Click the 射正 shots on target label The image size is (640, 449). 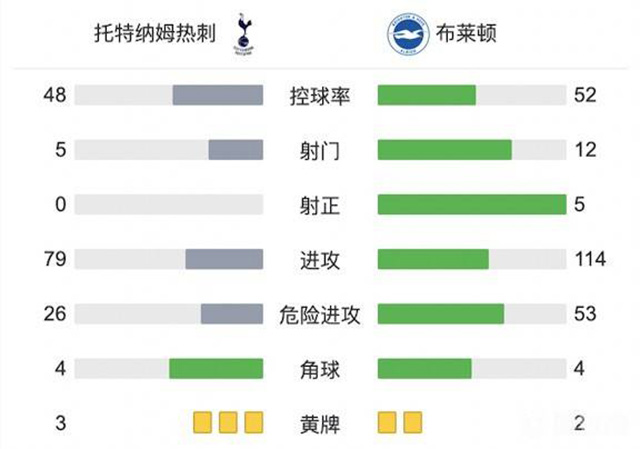320,205
